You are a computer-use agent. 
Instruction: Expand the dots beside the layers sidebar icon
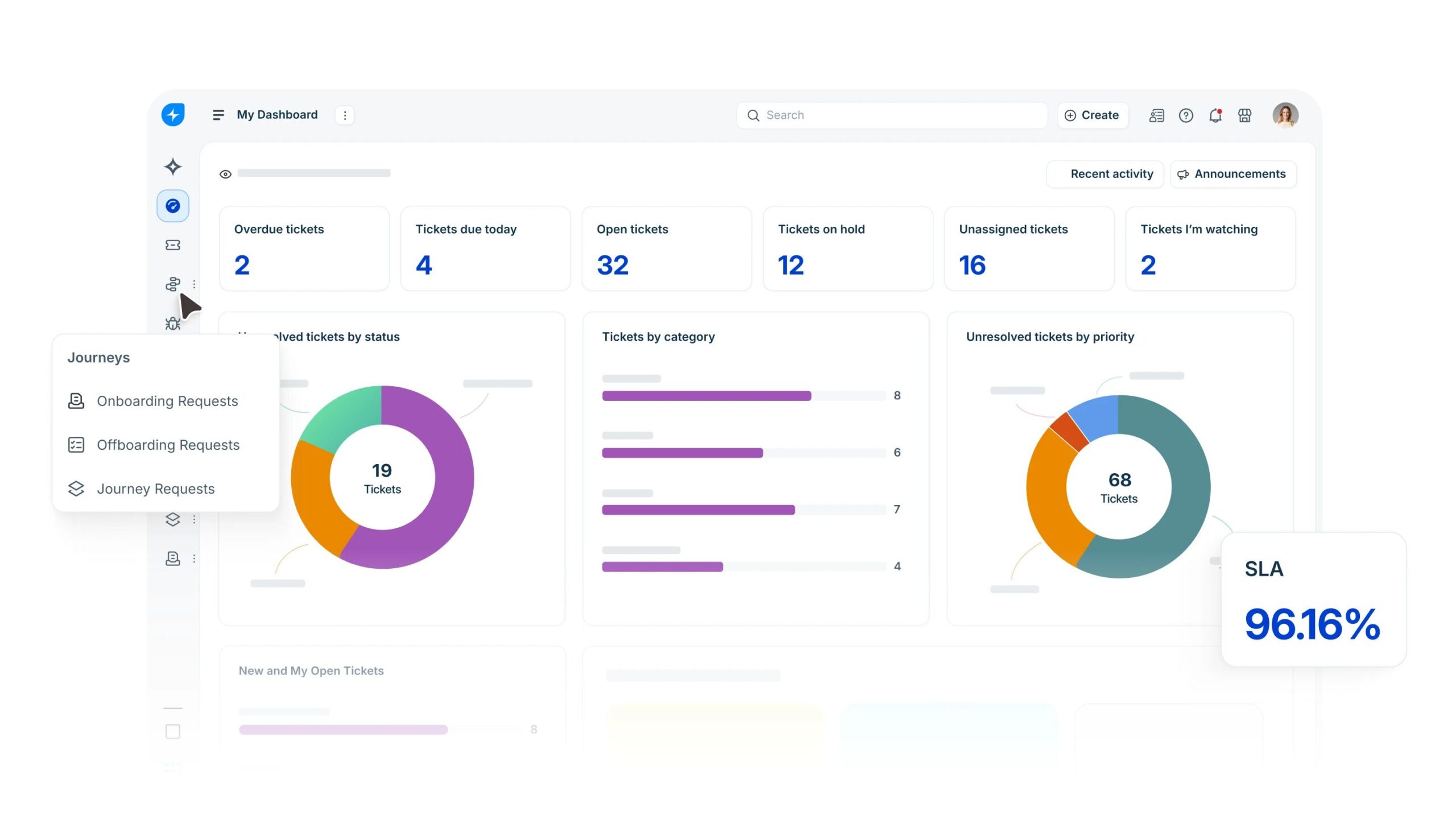pyautogui.click(x=194, y=519)
